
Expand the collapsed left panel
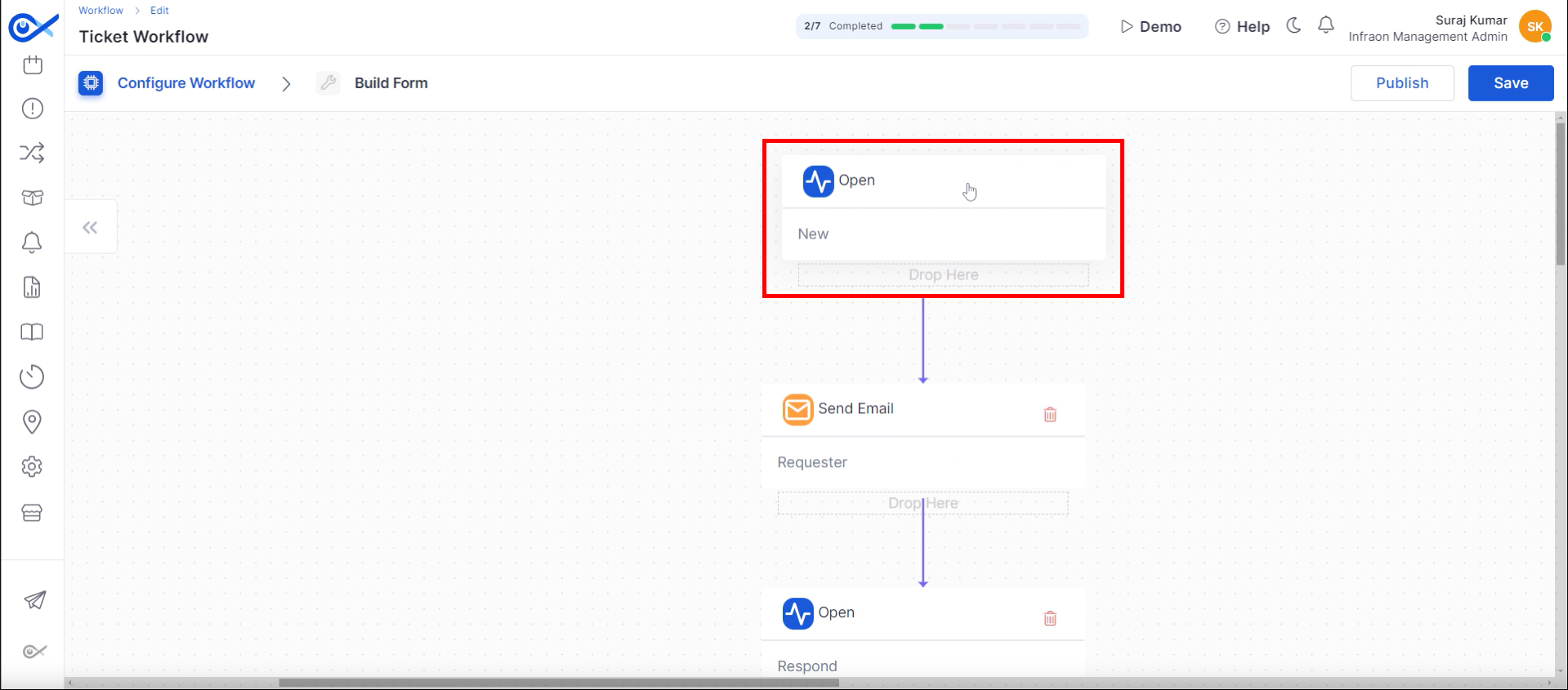(90, 227)
